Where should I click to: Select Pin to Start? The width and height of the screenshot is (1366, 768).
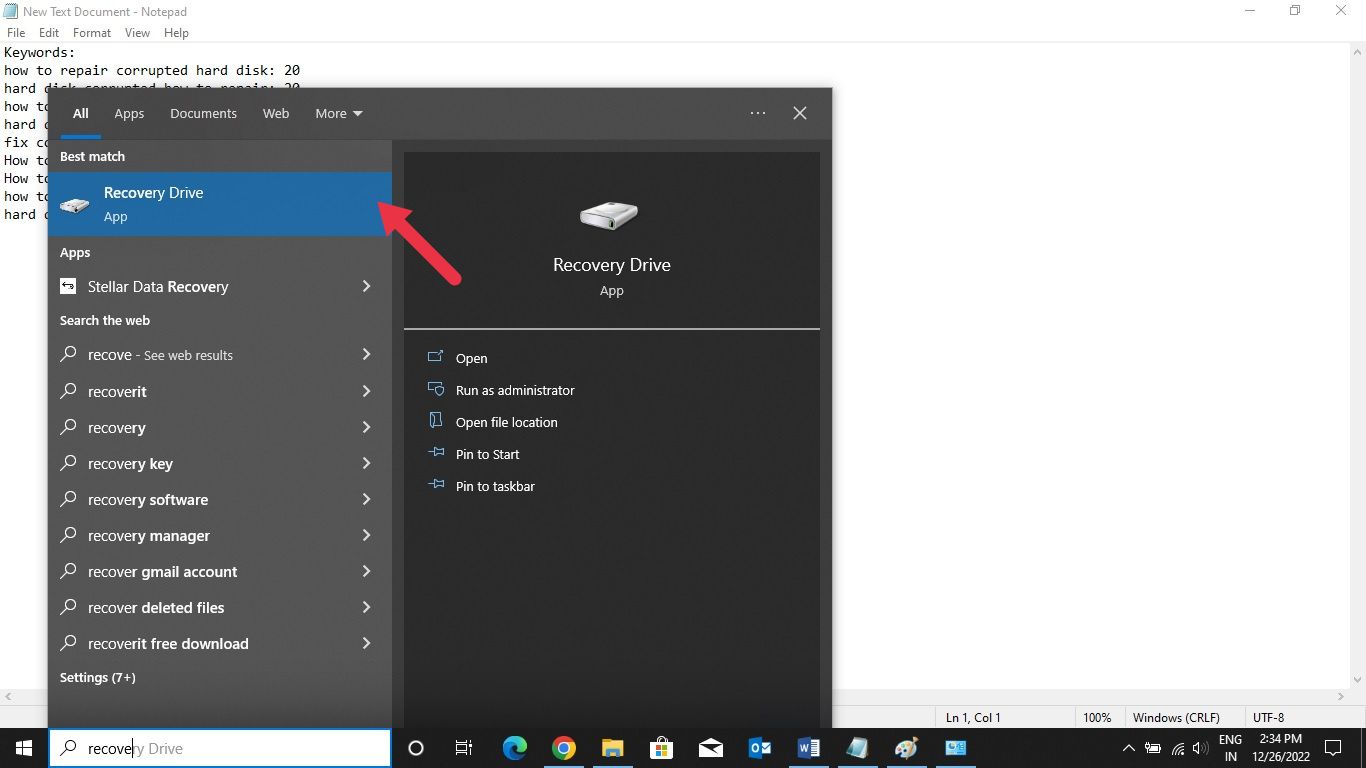[x=487, y=454]
